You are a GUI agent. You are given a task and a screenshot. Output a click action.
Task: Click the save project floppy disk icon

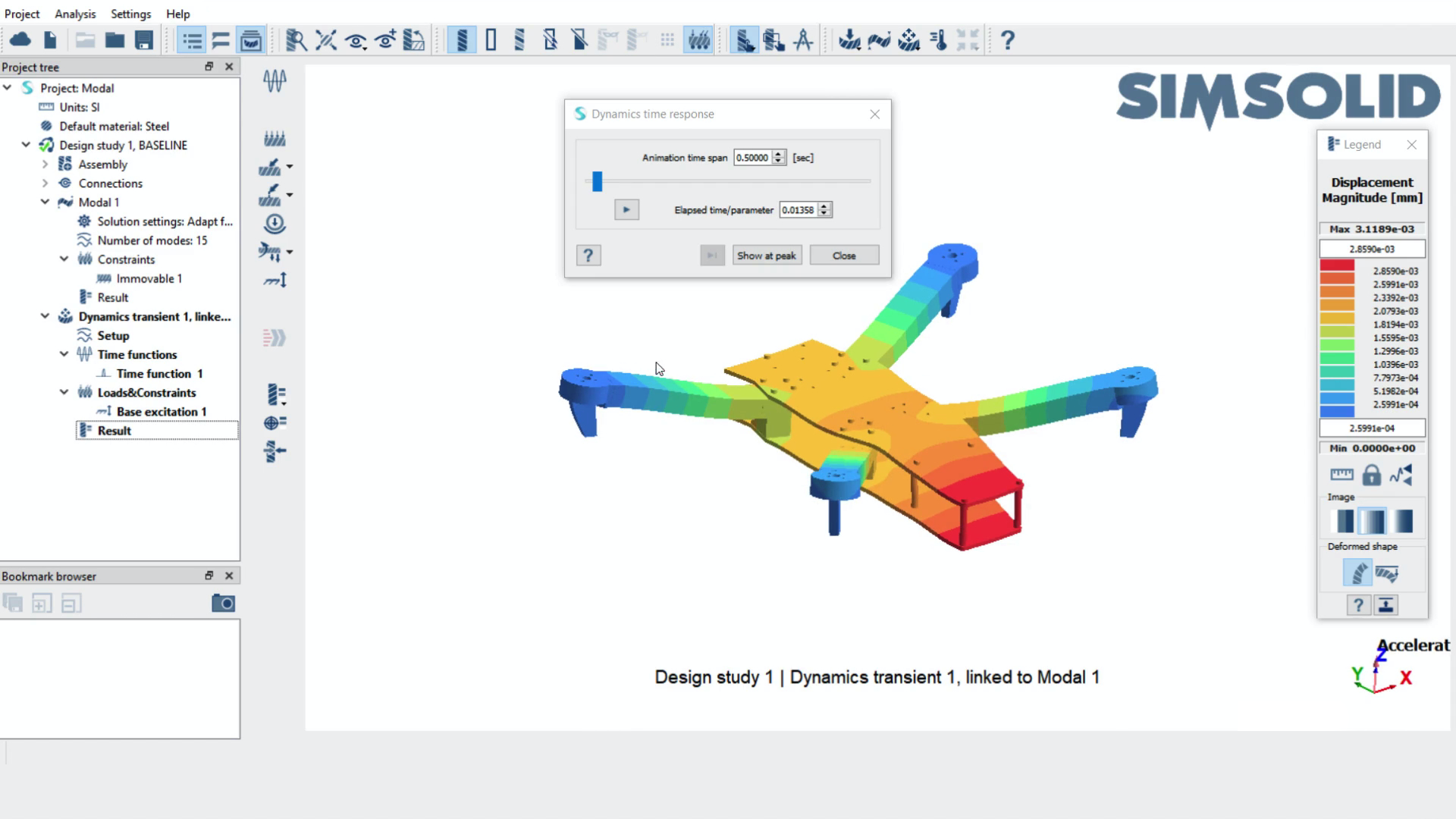click(144, 40)
